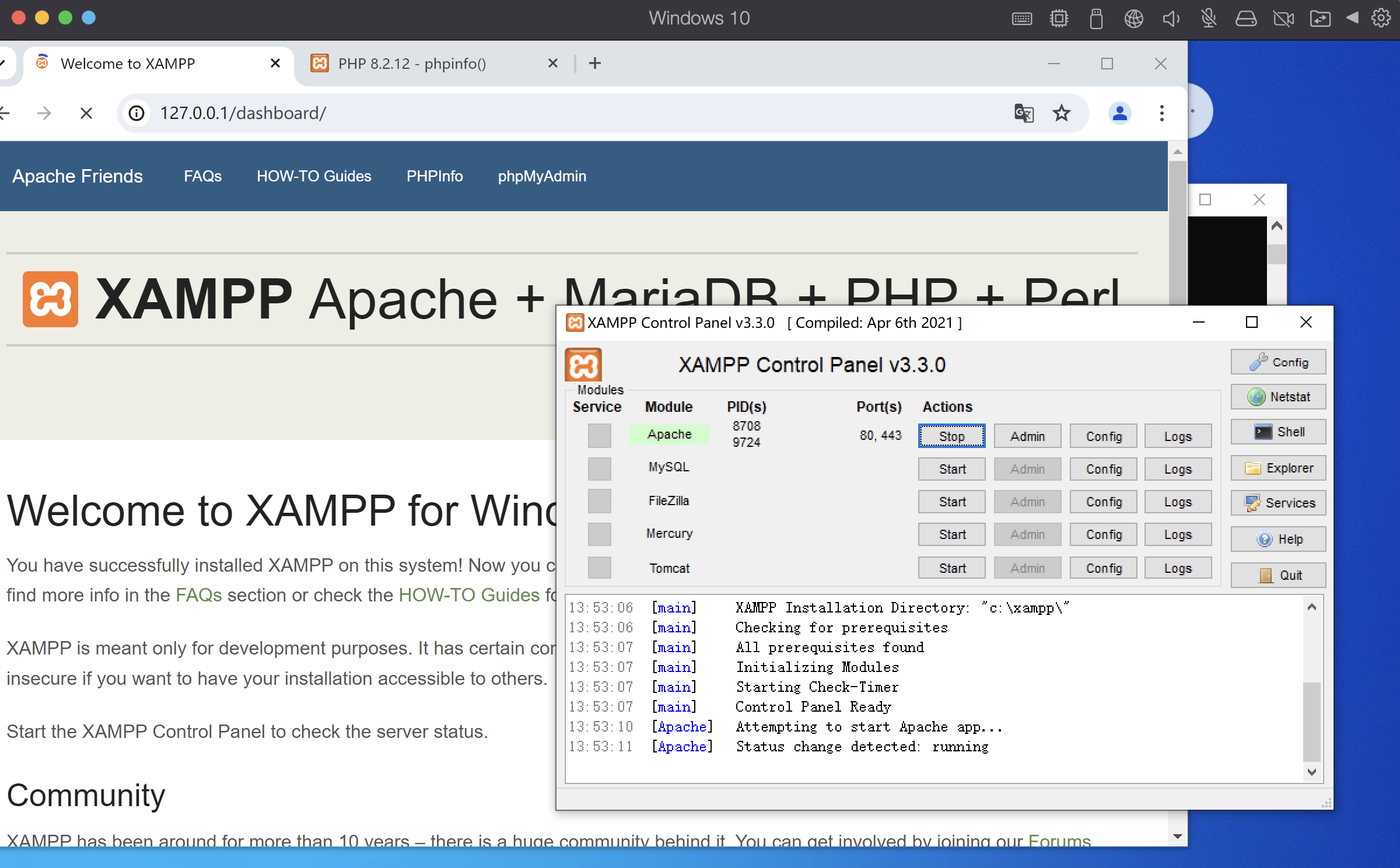This screenshot has height=868, width=1400.
Task: Click the browser page scrollbar down arrow
Action: 1177,836
